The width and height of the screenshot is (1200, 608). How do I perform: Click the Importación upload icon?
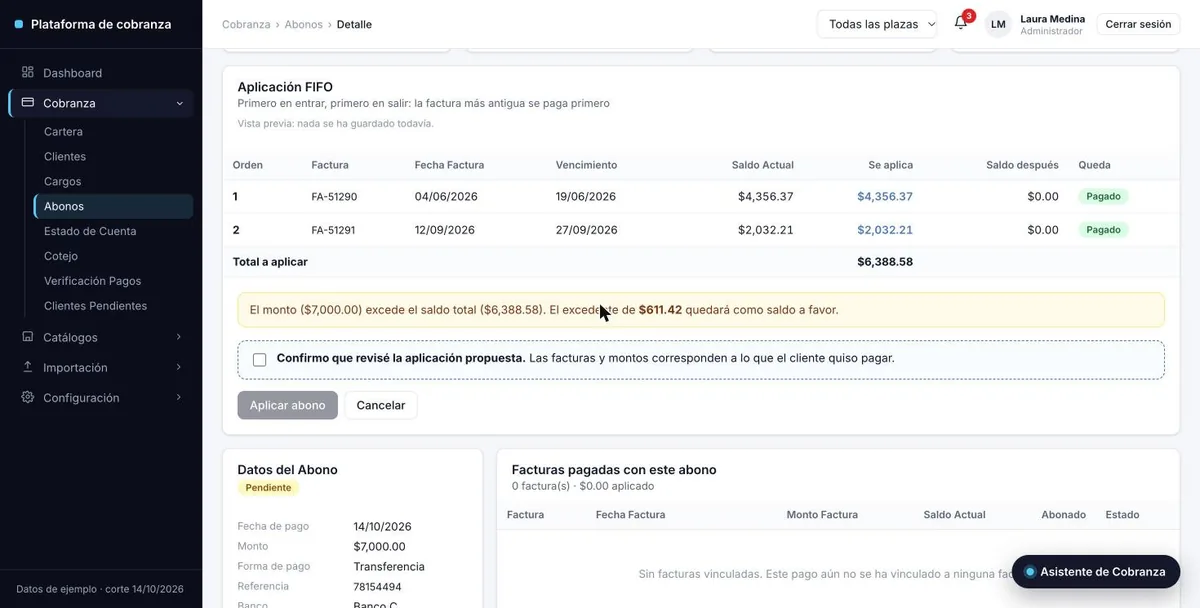point(28,367)
